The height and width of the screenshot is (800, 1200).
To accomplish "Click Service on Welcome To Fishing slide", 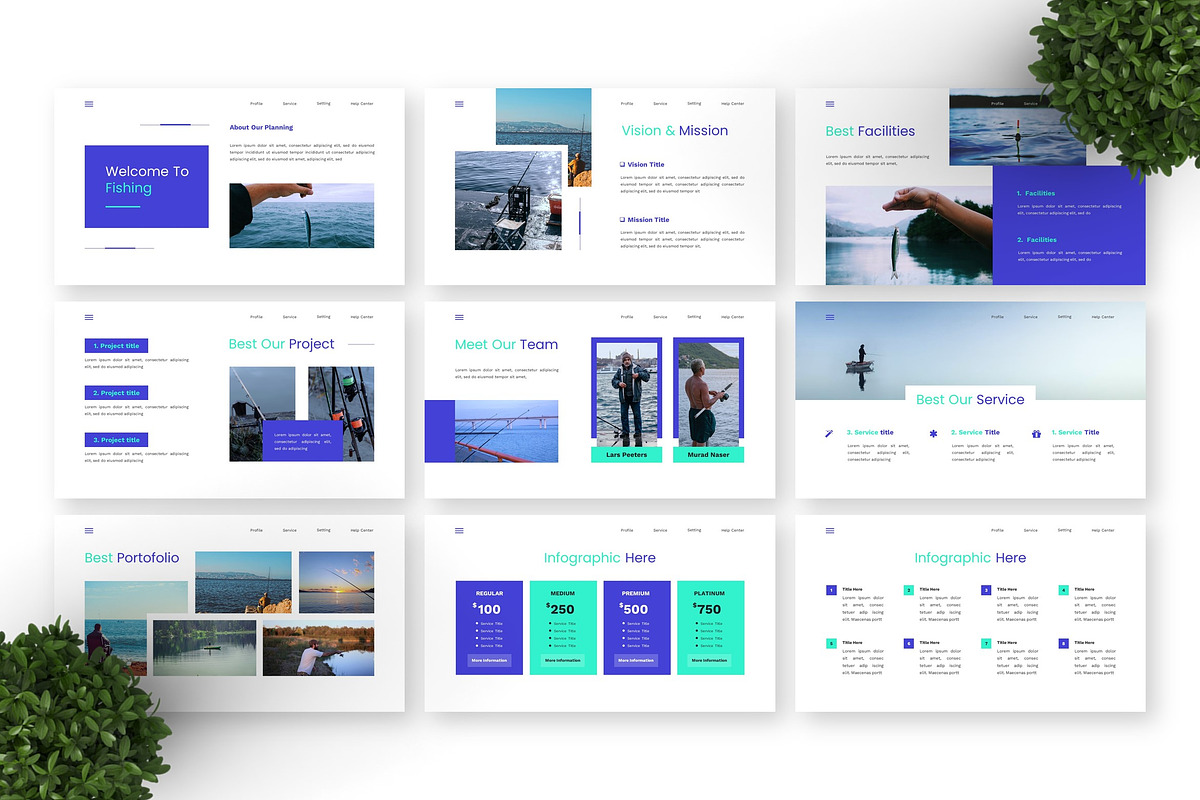I will [x=289, y=104].
